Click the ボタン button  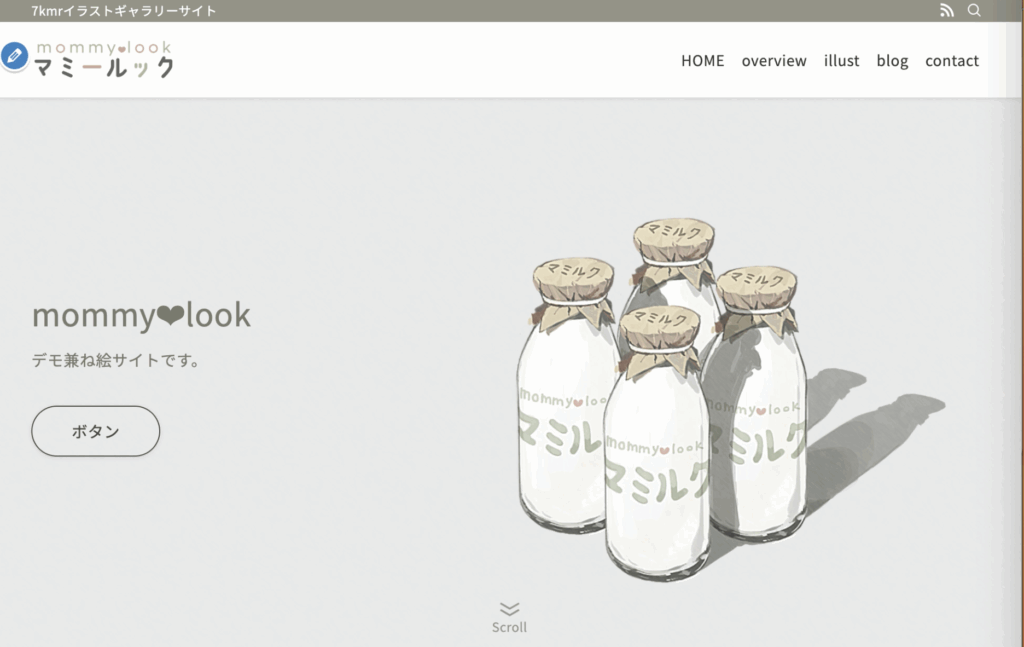(95, 431)
